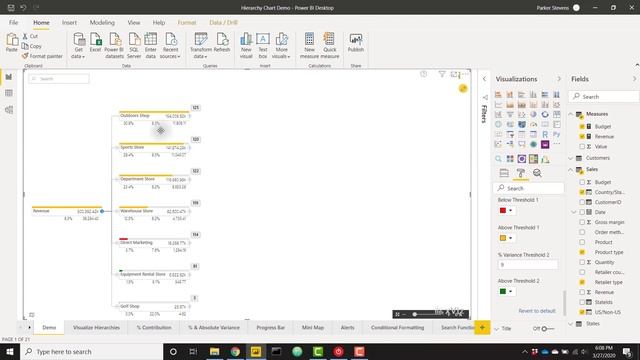This screenshot has height=360, width=640.
Task: Open the Fields well pane icon
Action: (504, 173)
